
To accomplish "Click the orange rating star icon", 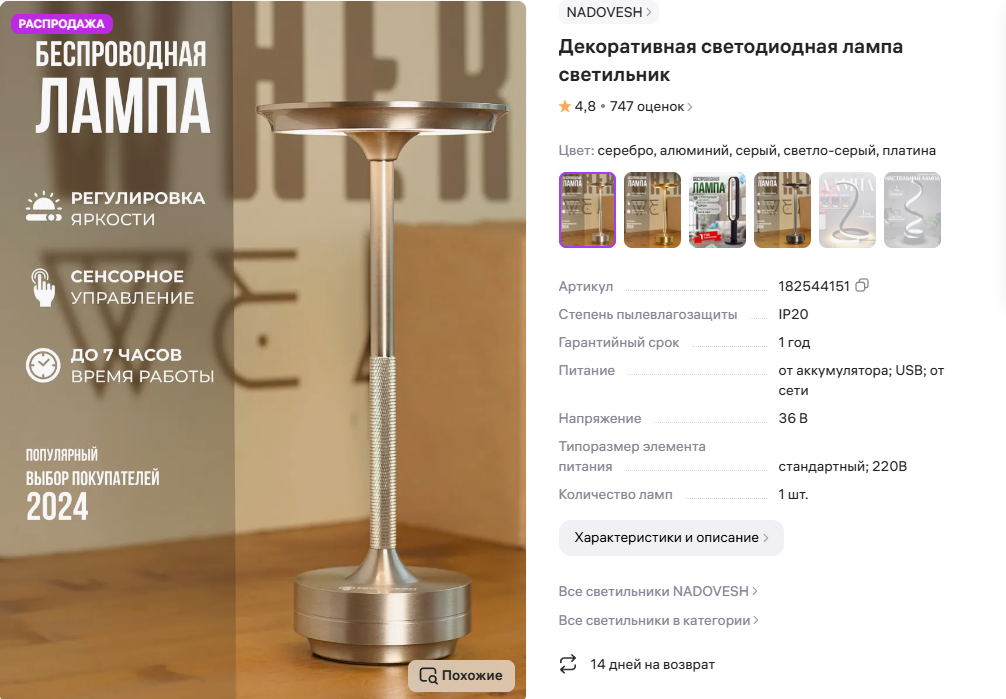I will (x=565, y=107).
